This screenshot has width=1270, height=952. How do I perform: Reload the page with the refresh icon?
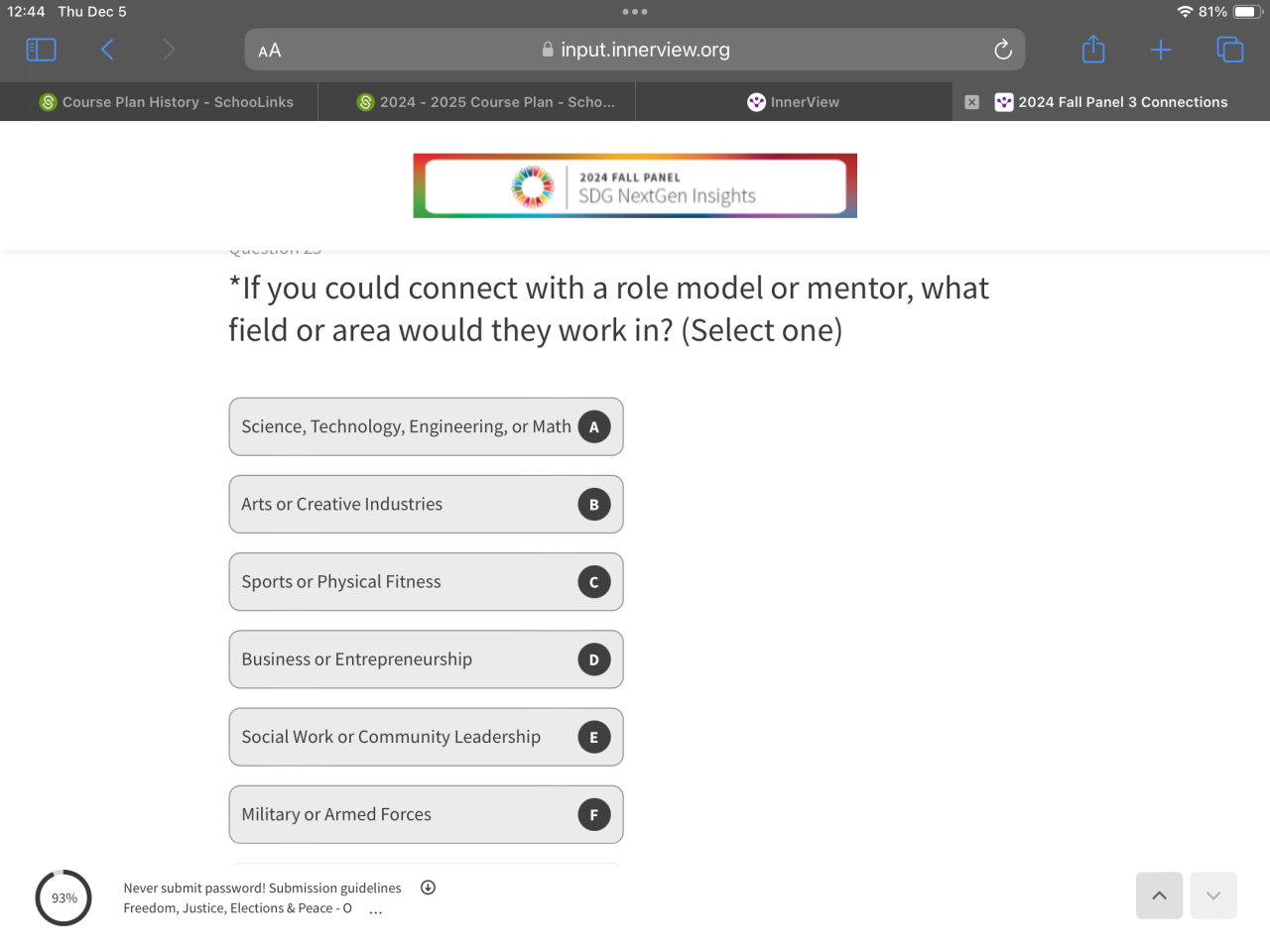pos(1003,50)
